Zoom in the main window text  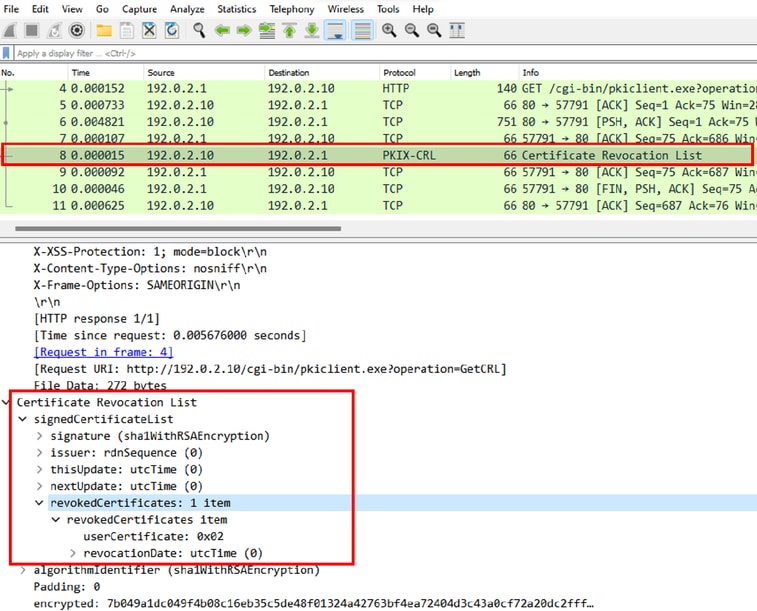point(389,30)
